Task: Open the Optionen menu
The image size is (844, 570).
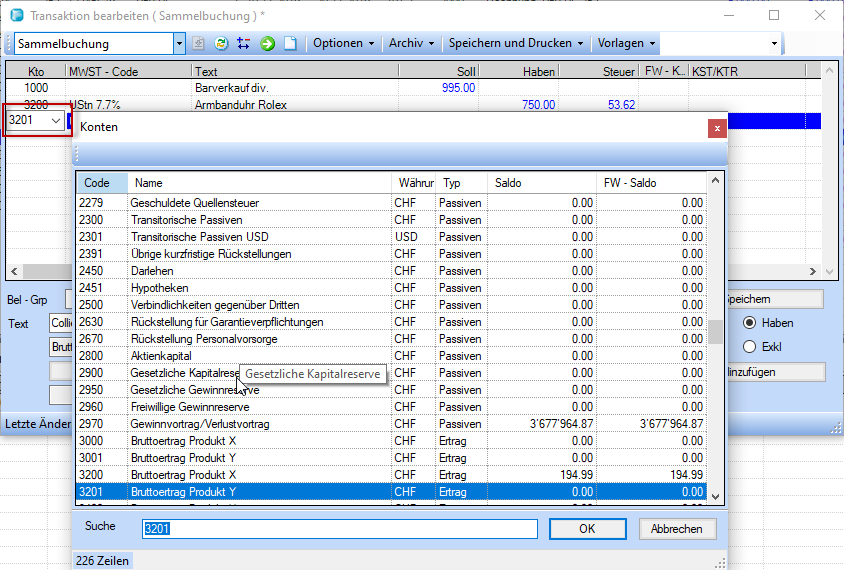Action: (x=343, y=44)
